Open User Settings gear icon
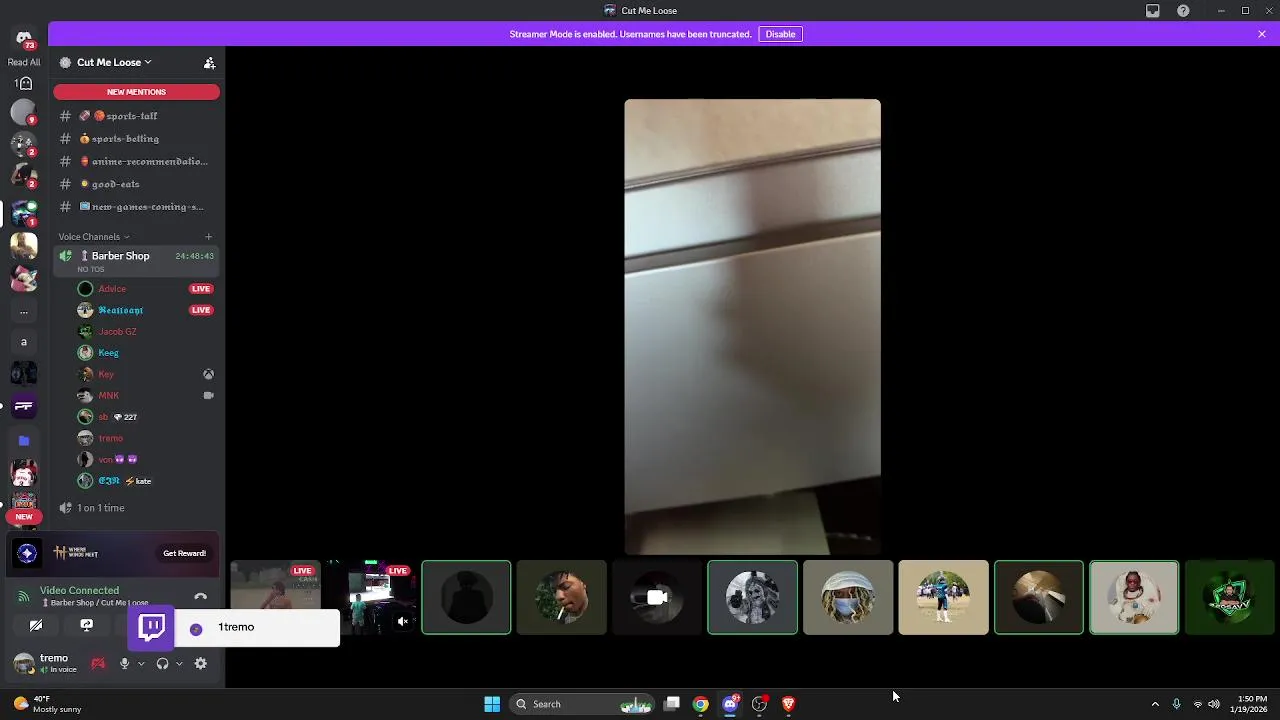This screenshot has height=720, width=1280. [x=201, y=663]
